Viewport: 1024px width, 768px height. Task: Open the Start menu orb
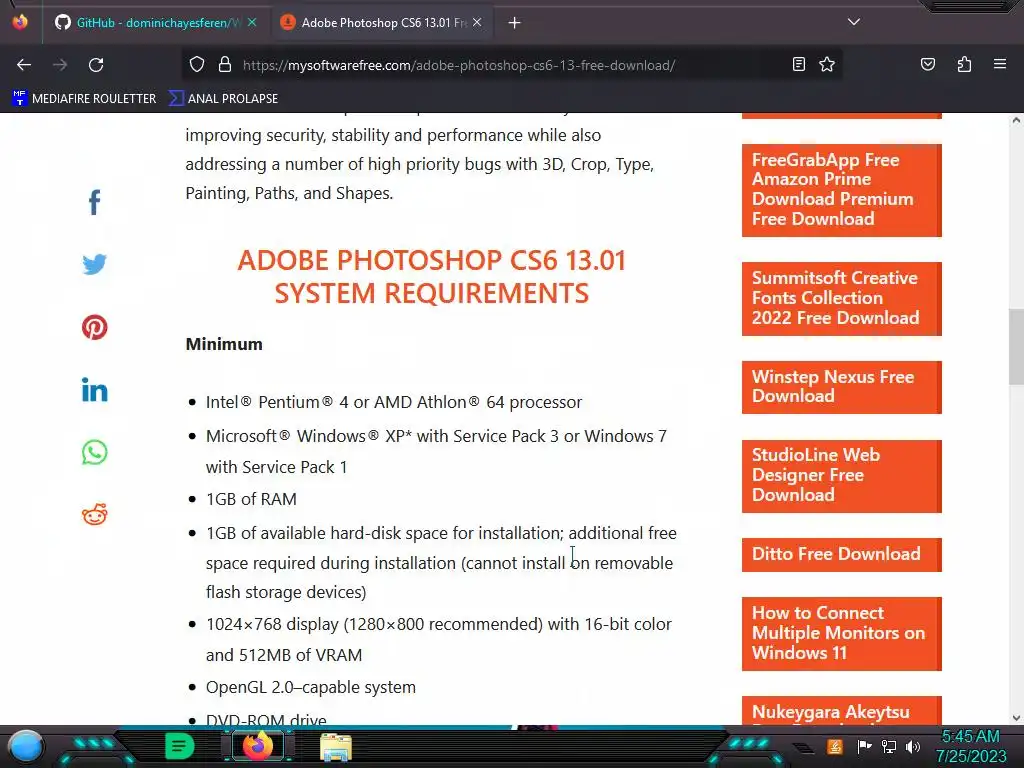pyautogui.click(x=26, y=746)
